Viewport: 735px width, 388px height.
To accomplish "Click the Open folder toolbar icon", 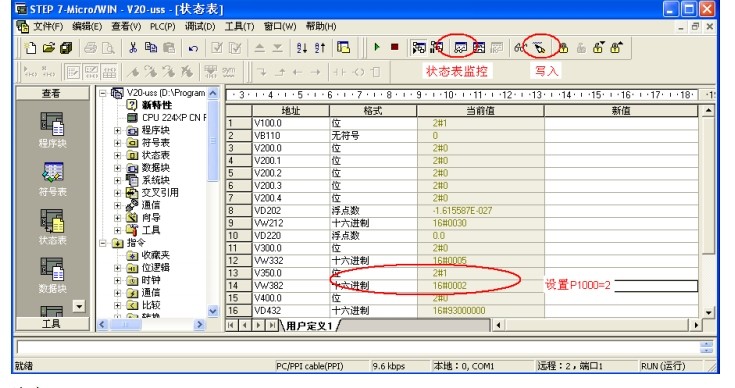I will click(49, 47).
